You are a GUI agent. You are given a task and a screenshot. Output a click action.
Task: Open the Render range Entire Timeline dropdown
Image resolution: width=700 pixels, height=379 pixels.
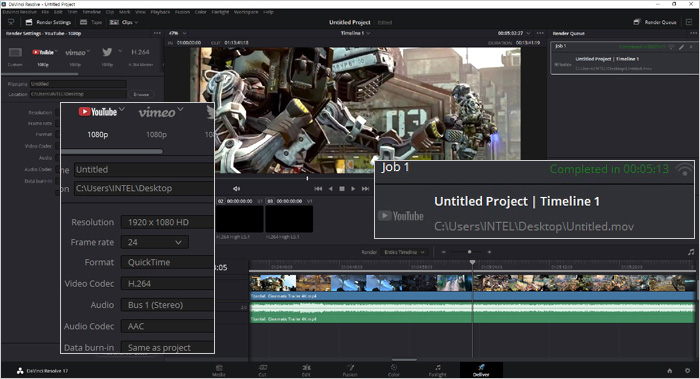[404, 252]
